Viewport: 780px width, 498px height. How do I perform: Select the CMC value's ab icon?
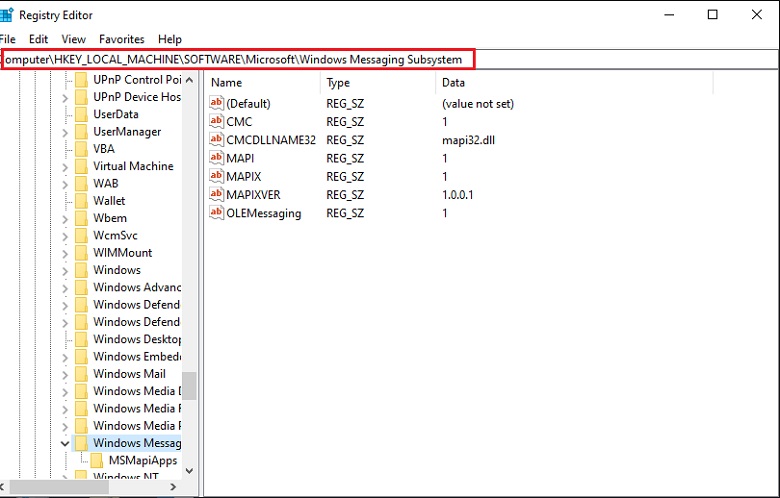pos(216,121)
